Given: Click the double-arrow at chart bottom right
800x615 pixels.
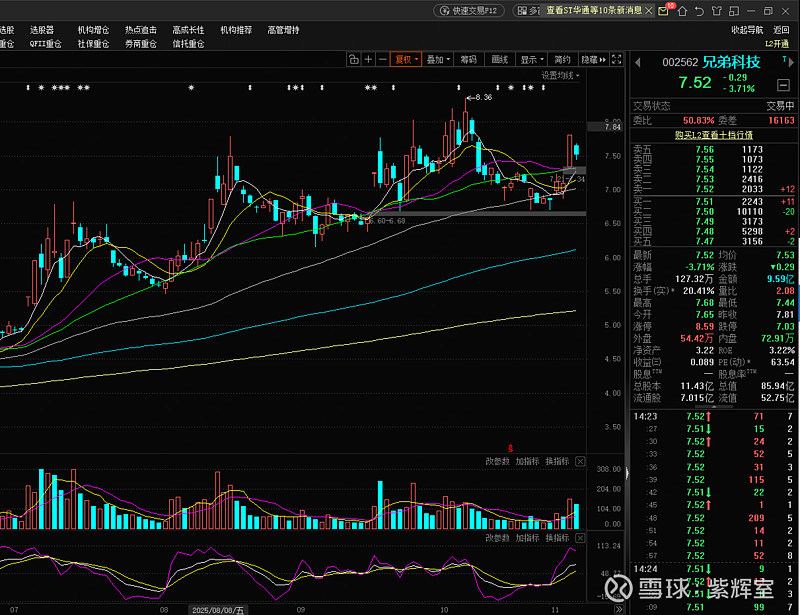Looking at the screenshot, I should pyautogui.click(x=618, y=609).
